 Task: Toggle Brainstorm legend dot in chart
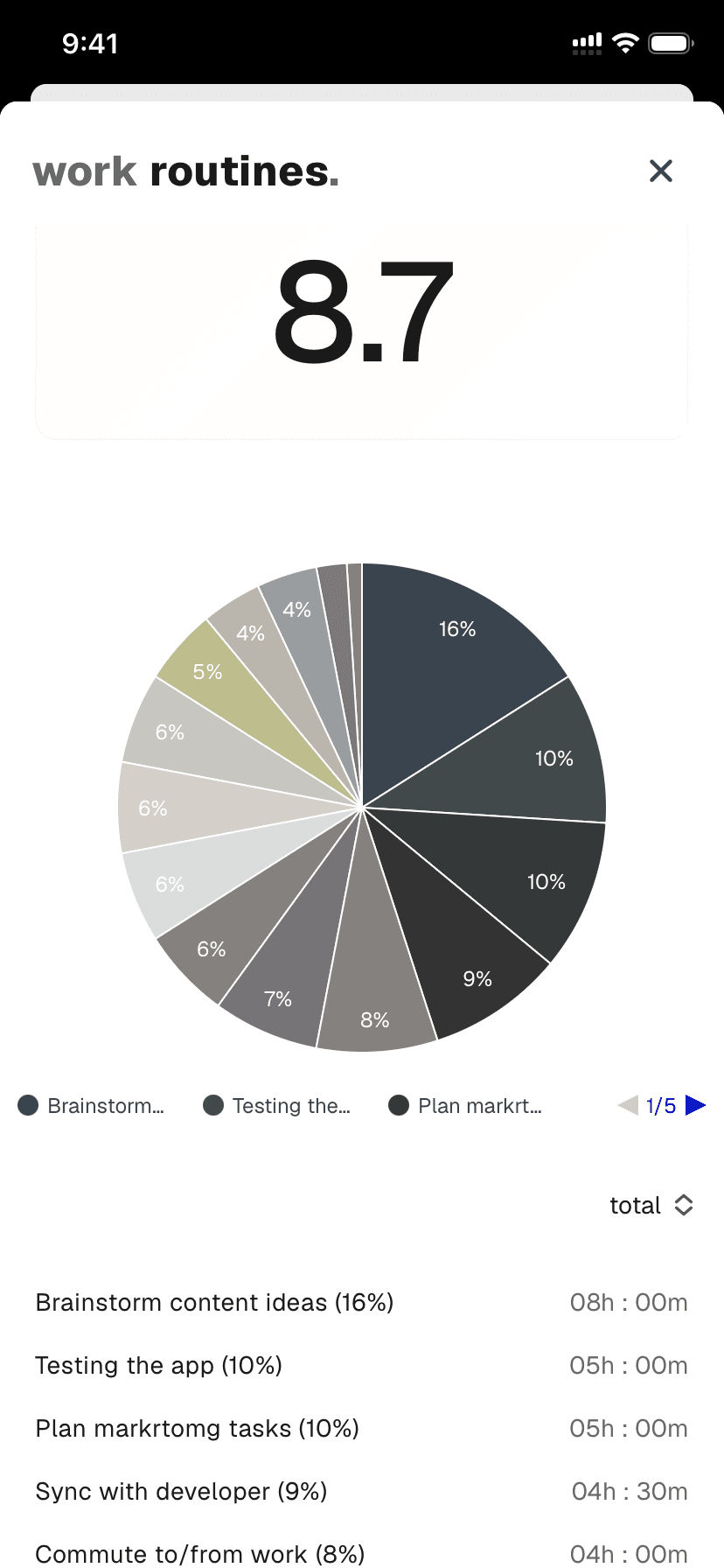(x=28, y=1105)
